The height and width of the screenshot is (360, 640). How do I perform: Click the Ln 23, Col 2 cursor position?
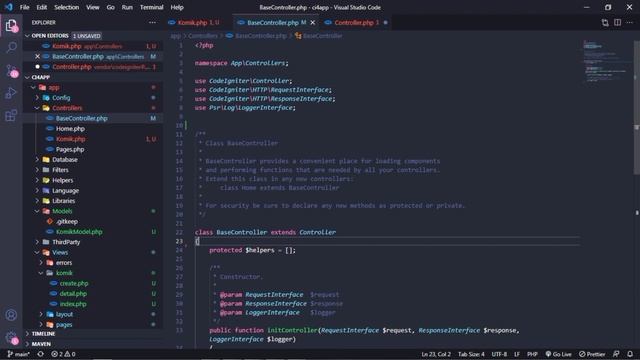pos(436,354)
